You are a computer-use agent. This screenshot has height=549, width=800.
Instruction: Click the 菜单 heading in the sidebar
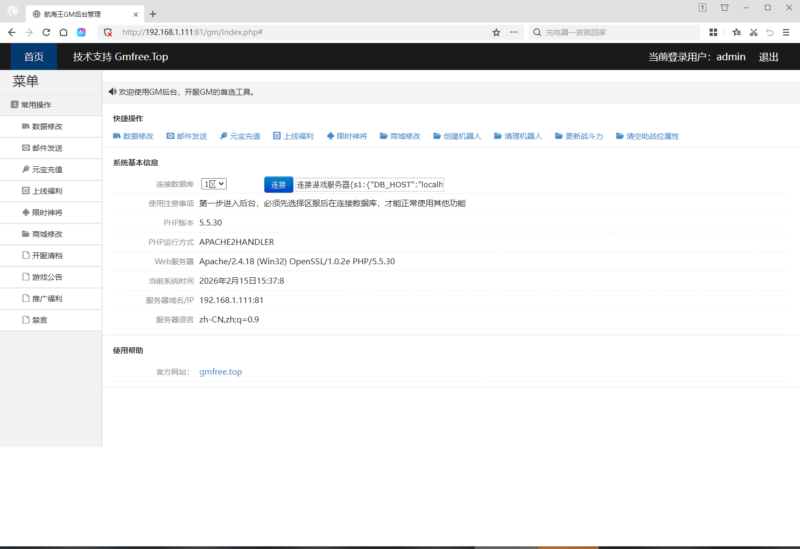coord(26,81)
